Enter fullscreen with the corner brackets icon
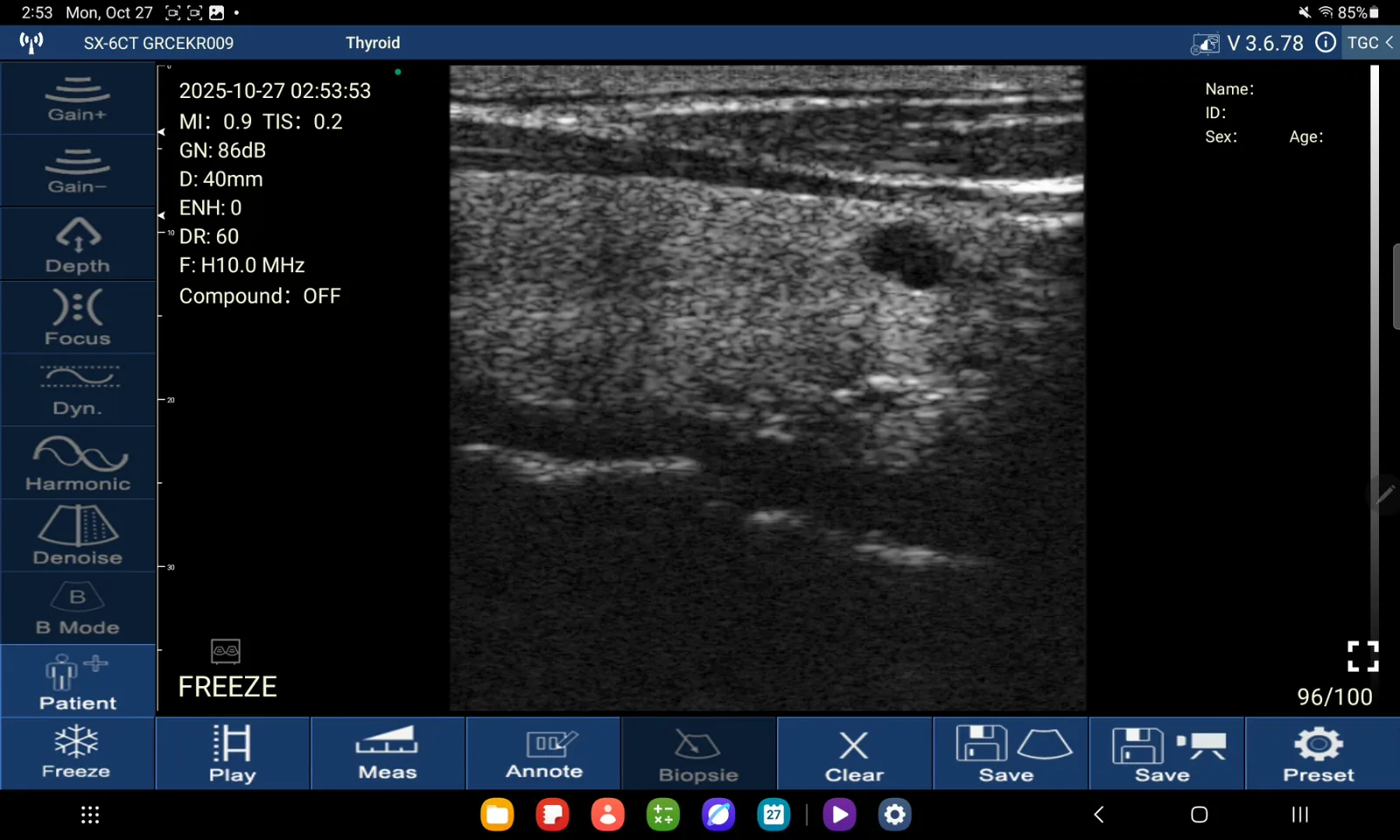The width and height of the screenshot is (1400, 840). click(1362, 656)
